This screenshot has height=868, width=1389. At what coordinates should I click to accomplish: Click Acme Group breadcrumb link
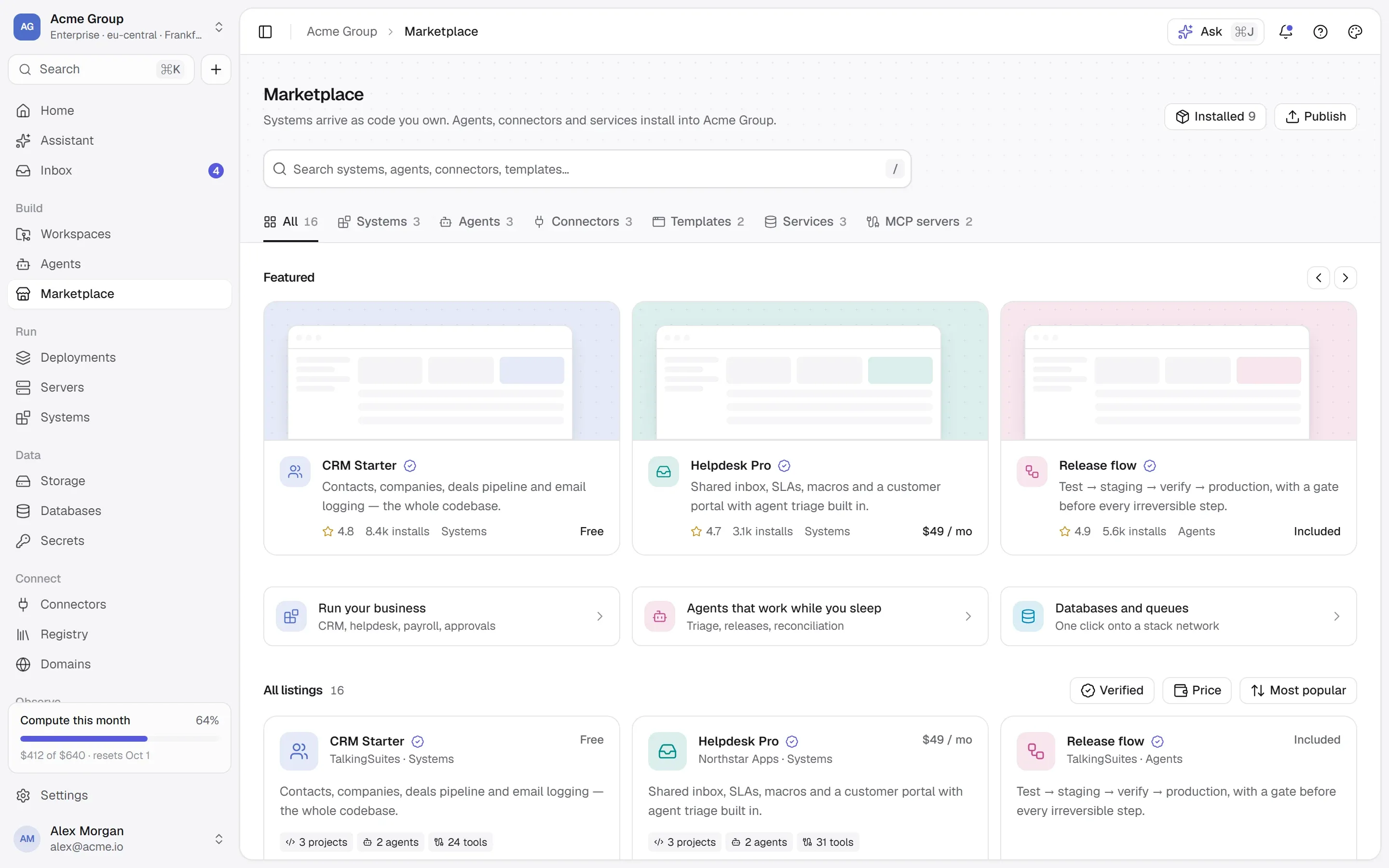click(341, 31)
